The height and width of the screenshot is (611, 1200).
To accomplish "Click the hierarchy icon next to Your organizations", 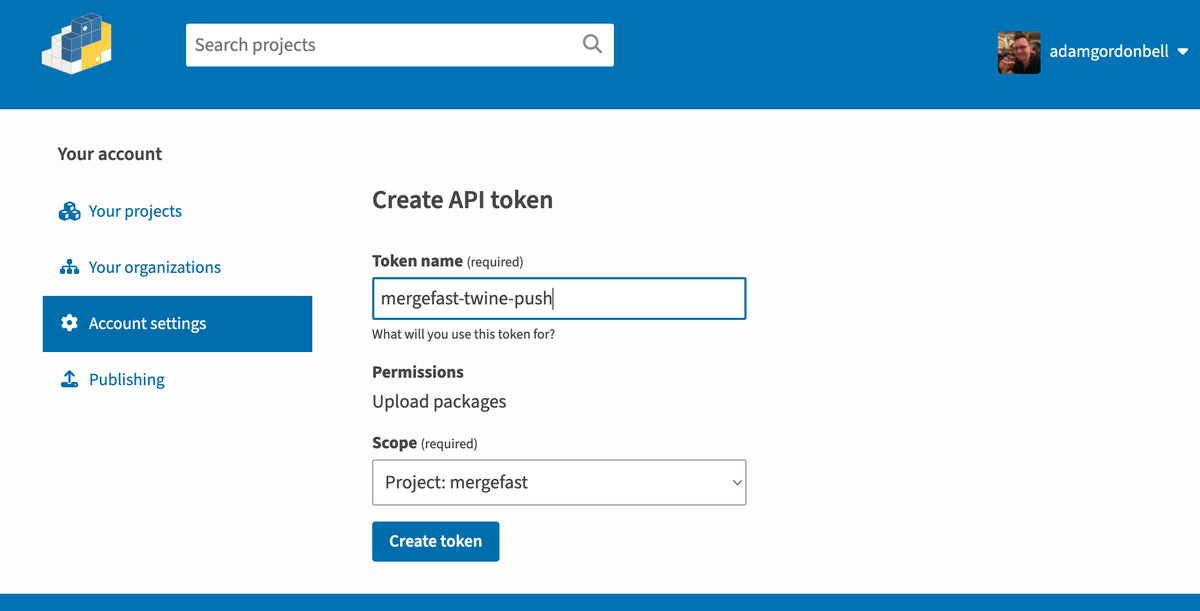I will 69,267.
